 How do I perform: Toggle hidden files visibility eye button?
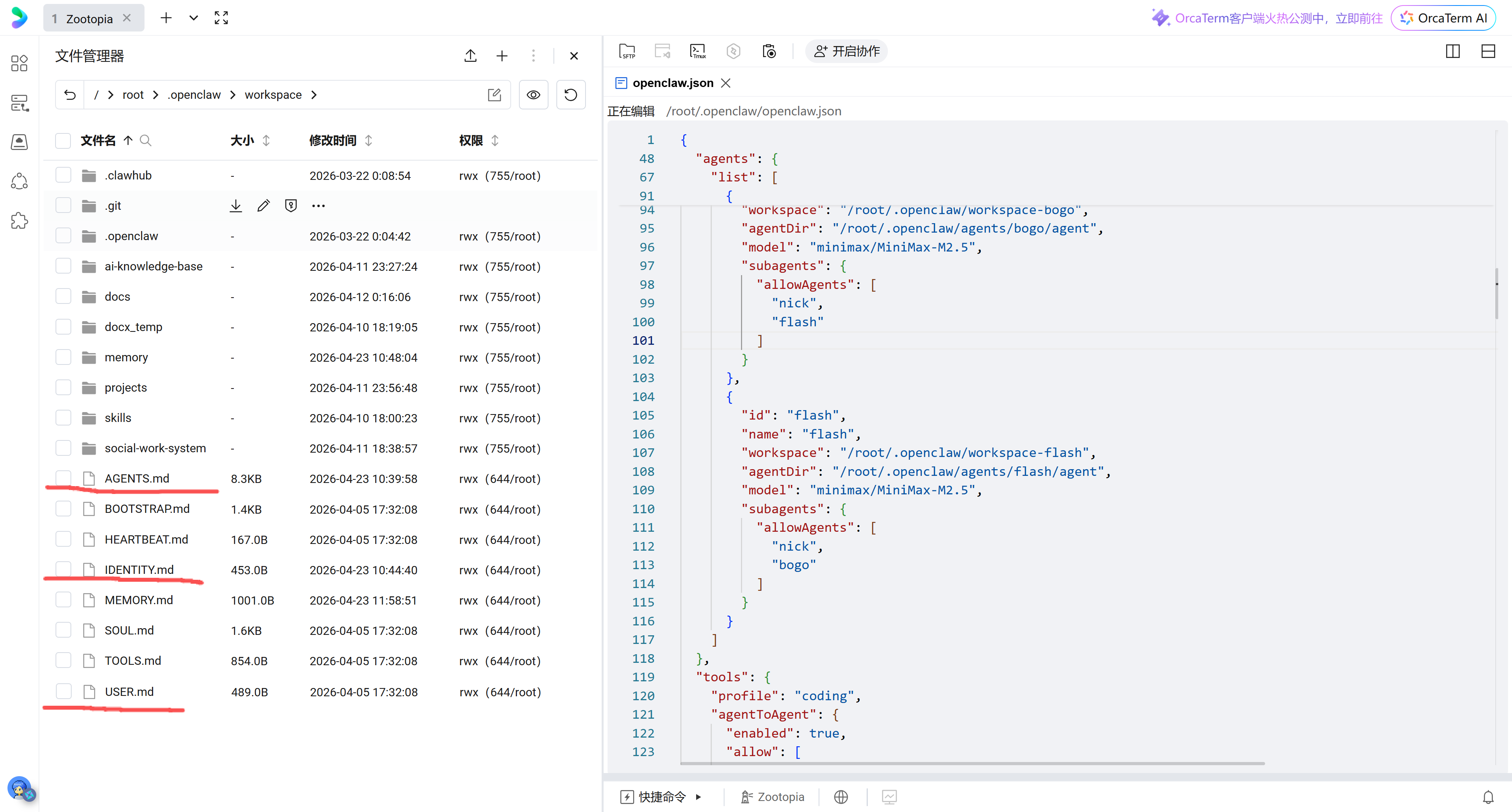(x=534, y=94)
